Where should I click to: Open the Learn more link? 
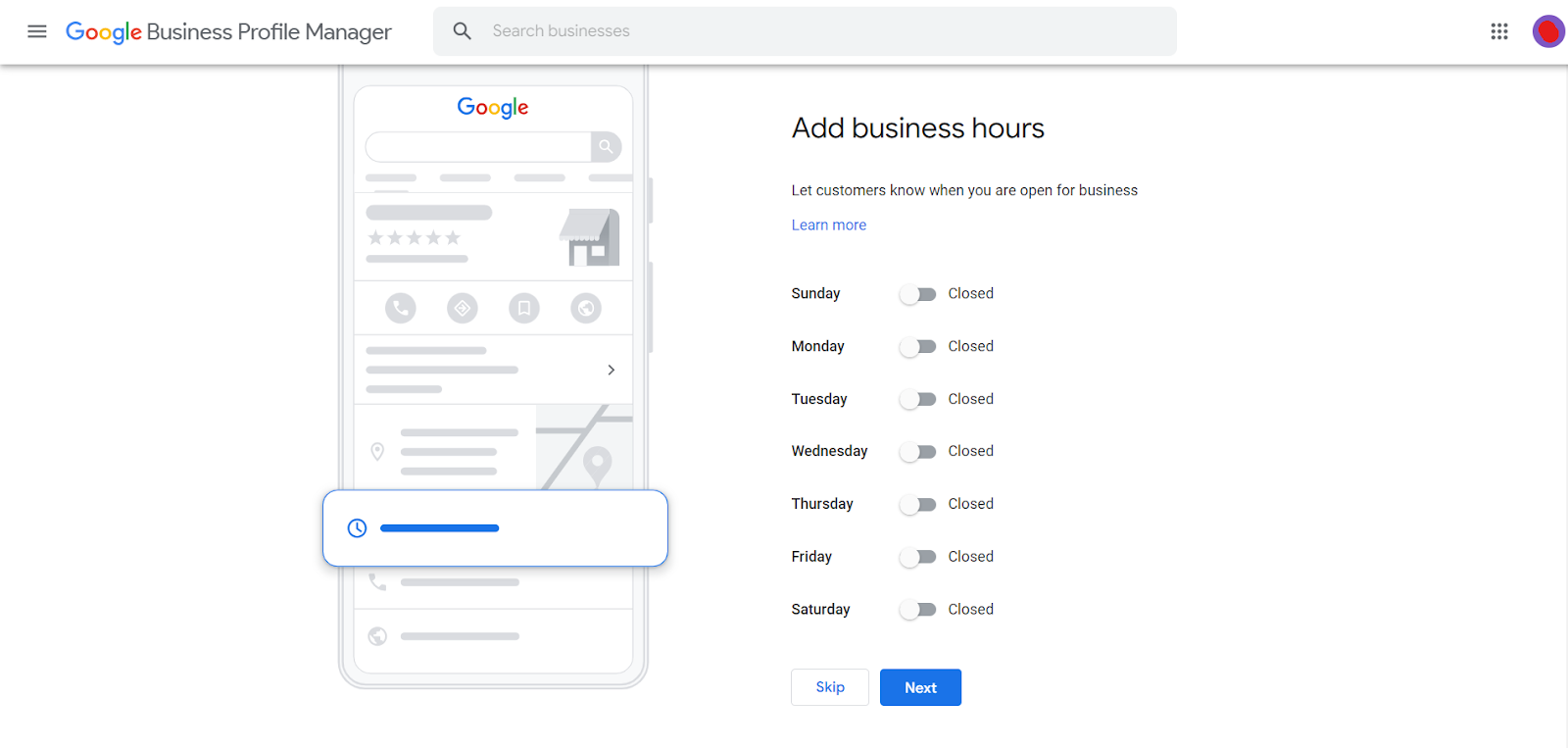pyautogui.click(x=829, y=224)
